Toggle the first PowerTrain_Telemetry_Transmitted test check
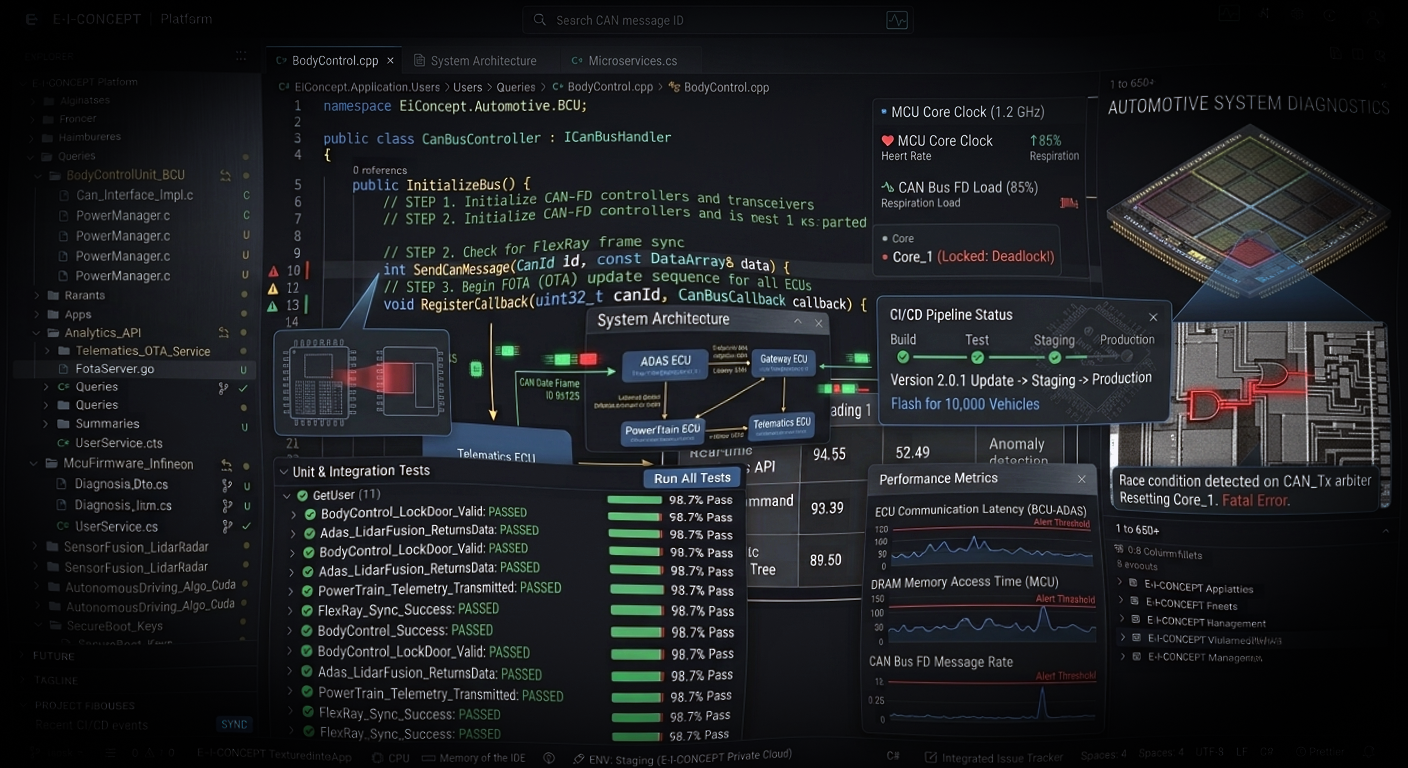The width and height of the screenshot is (1408, 768). click(308, 591)
